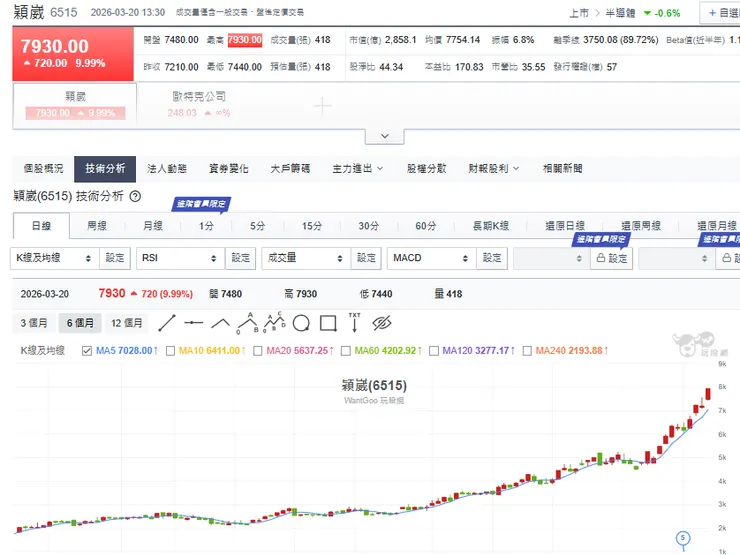Image resolution: width=740 pixels, height=555 pixels.
Task: Select the ABC wave pattern tool
Action: (x=247, y=323)
